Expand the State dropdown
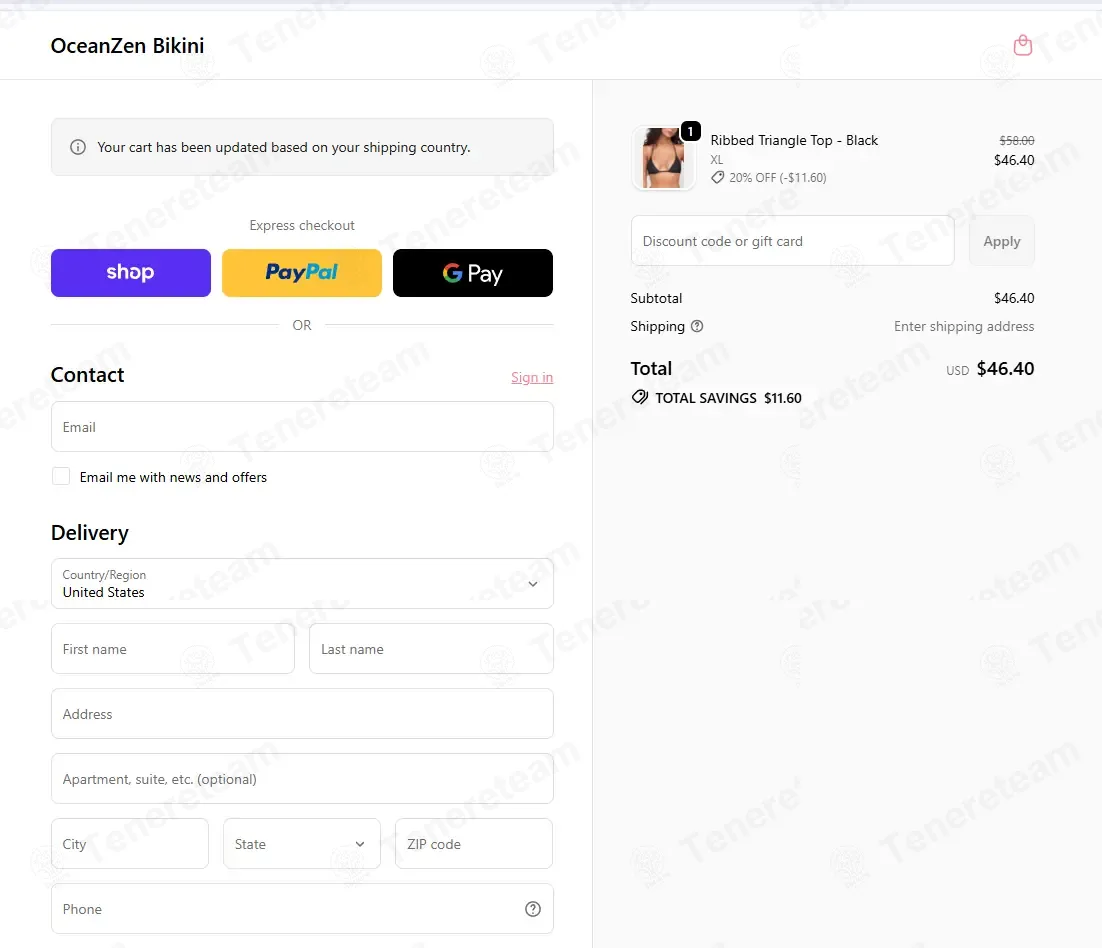The height and width of the screenshot is (948, 1102). (x=302, y=843)
